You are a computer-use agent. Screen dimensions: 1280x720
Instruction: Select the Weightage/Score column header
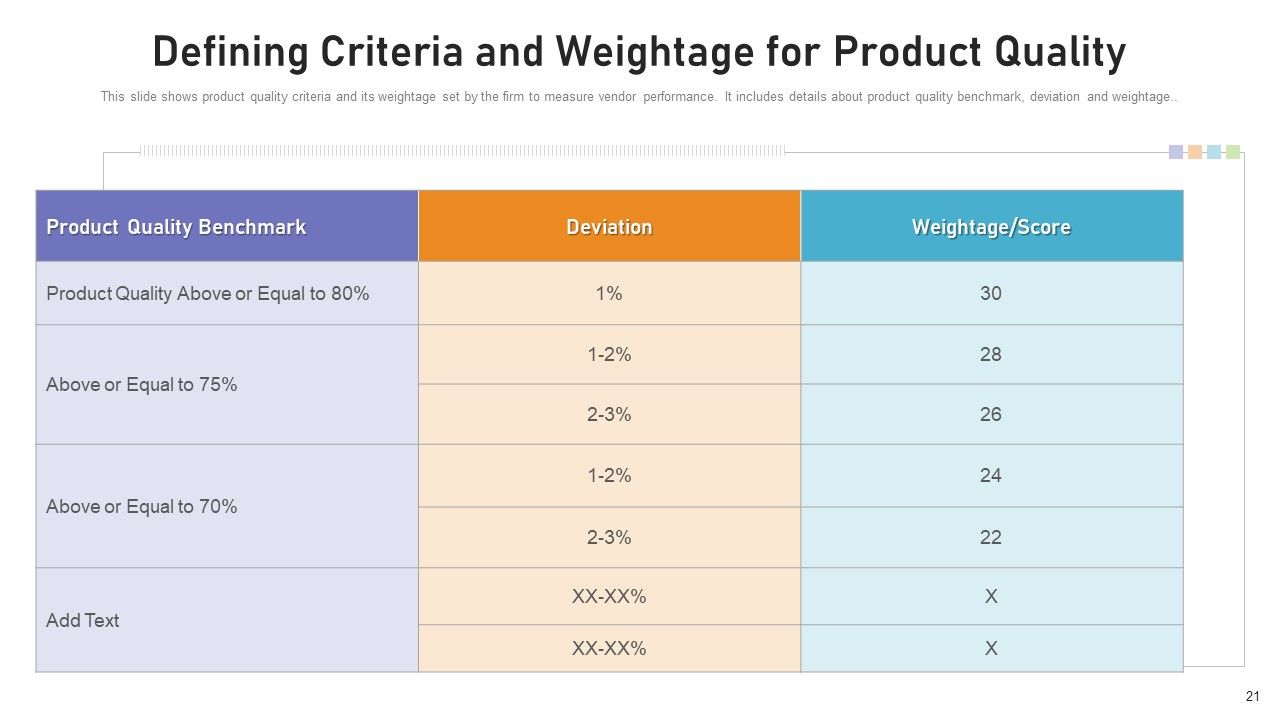click(991, 227)
